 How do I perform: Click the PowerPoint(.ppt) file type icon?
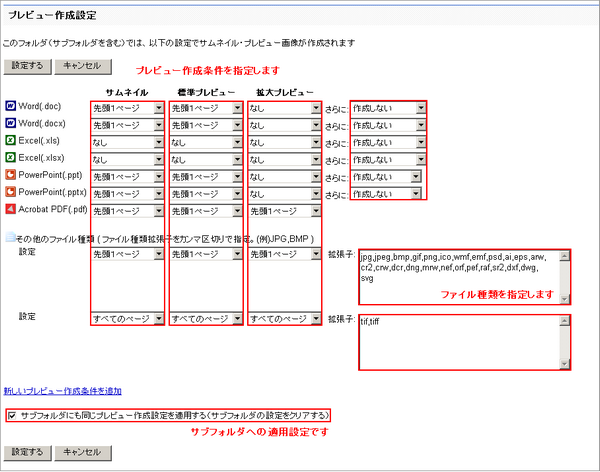point(10,175)
